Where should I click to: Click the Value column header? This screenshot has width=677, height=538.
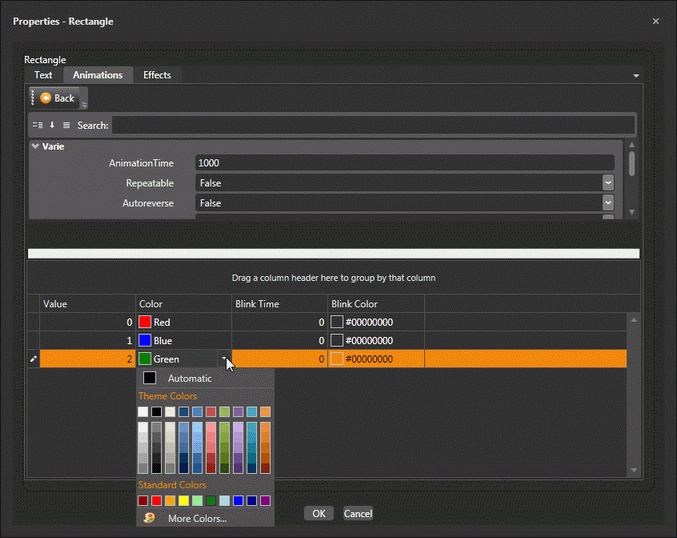88,304
